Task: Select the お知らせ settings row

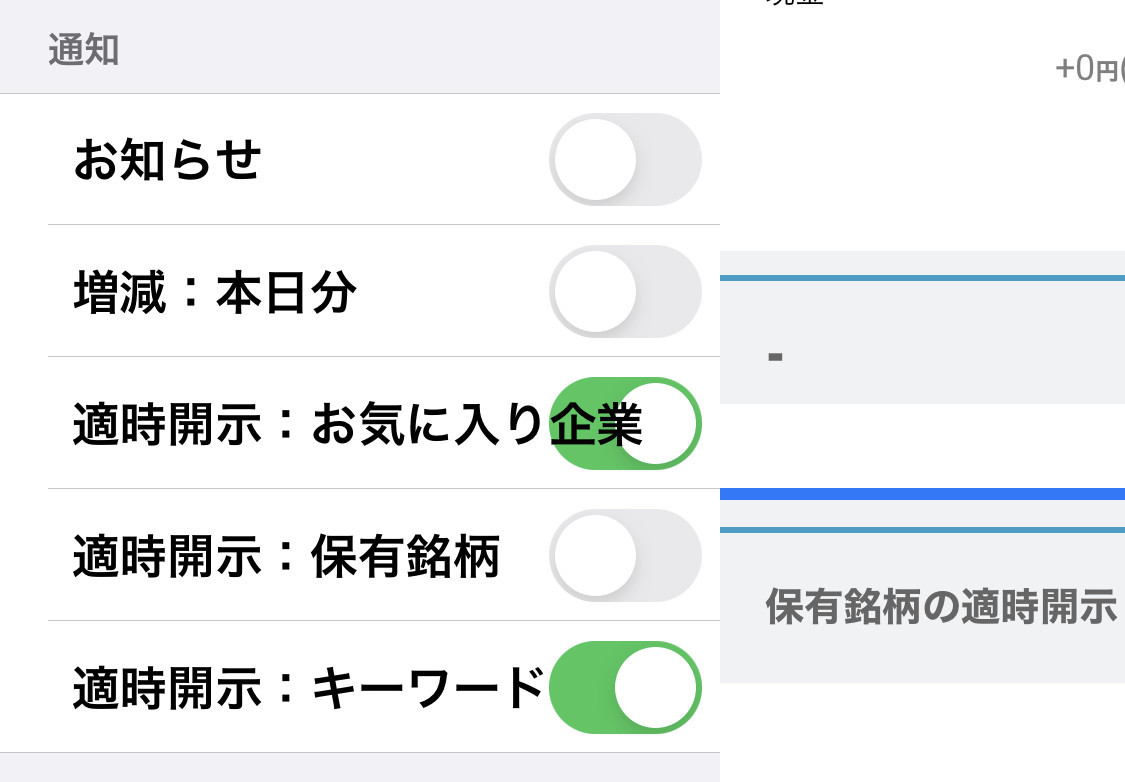Action: pos(166,159)
